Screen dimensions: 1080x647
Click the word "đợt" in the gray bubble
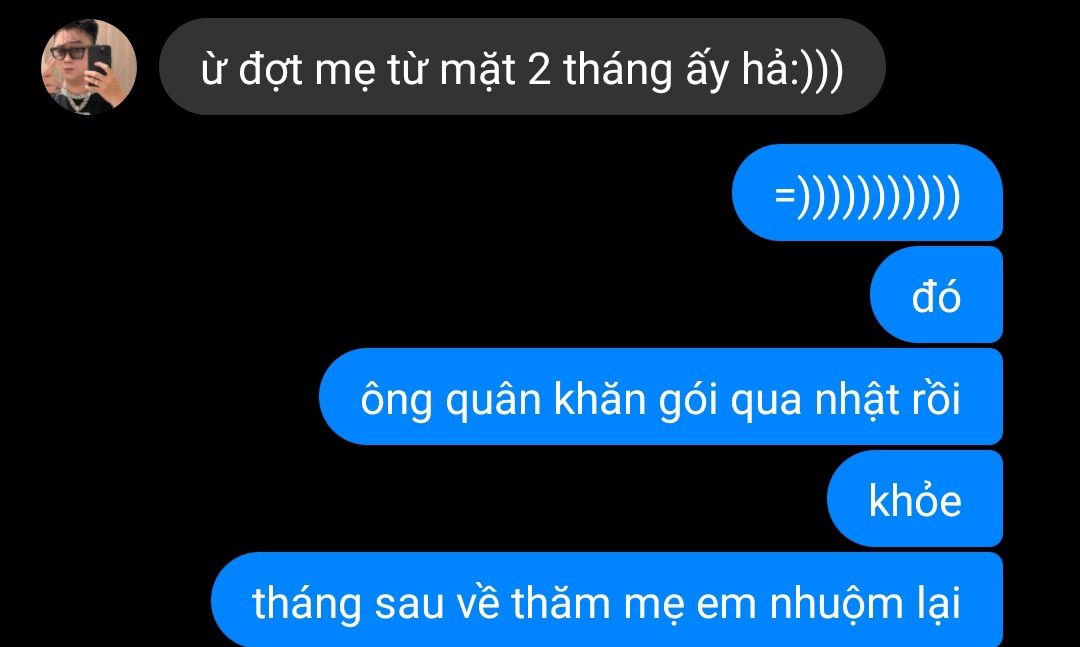coord(270,71)
